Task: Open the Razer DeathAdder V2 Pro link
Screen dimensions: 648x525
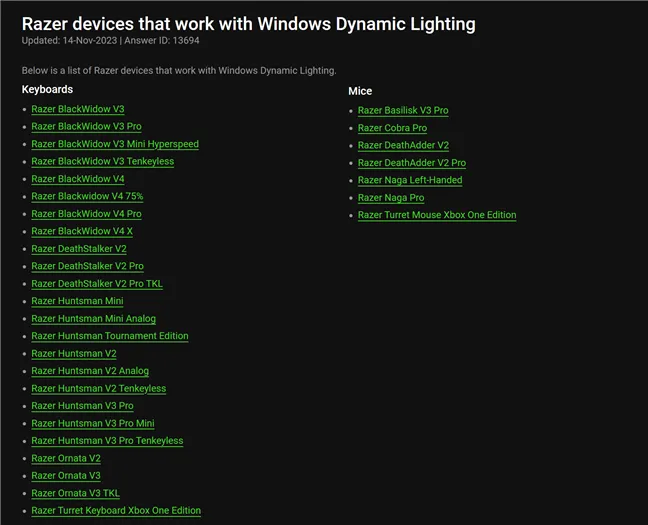Action: point(411,163)
